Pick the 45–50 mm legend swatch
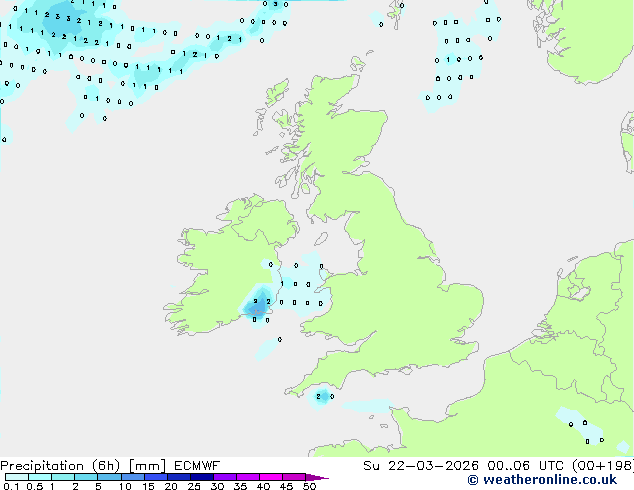The height and width of the screenshot is (490, 634). (294, 477)
